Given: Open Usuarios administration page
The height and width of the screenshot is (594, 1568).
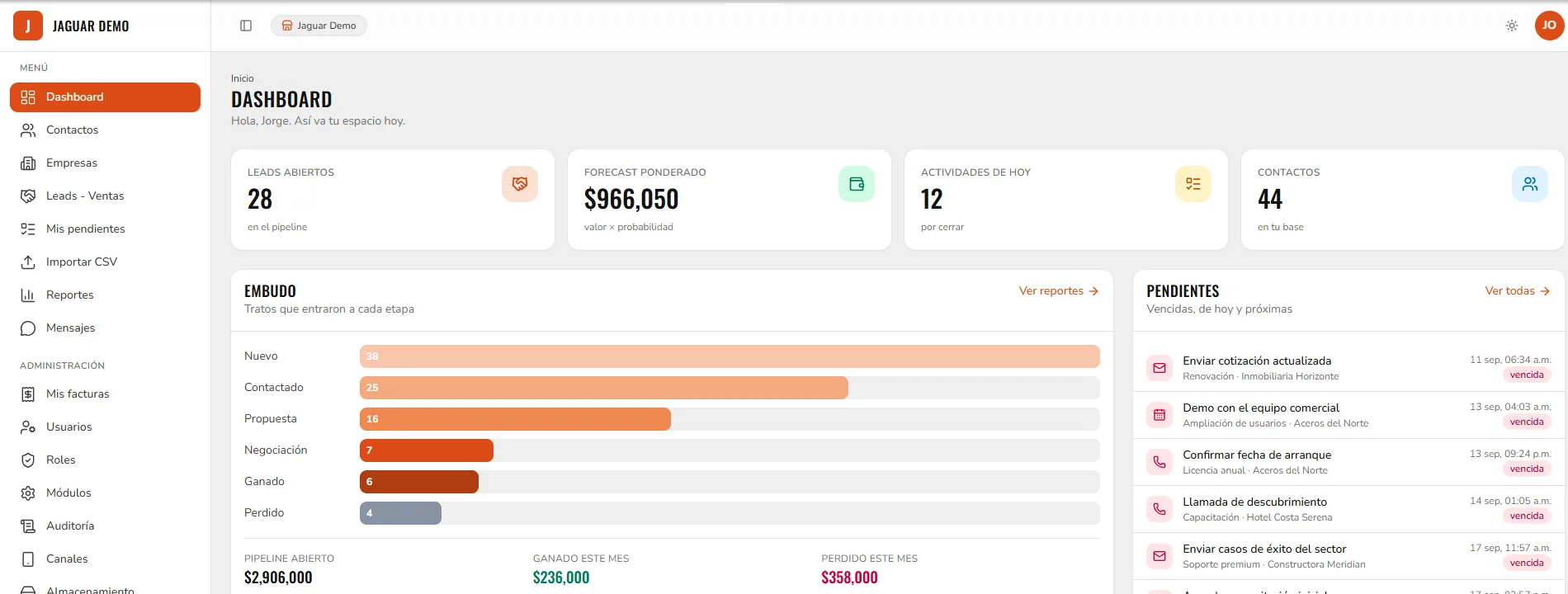Looking at the screenshot, I should [x=105, y=427].
